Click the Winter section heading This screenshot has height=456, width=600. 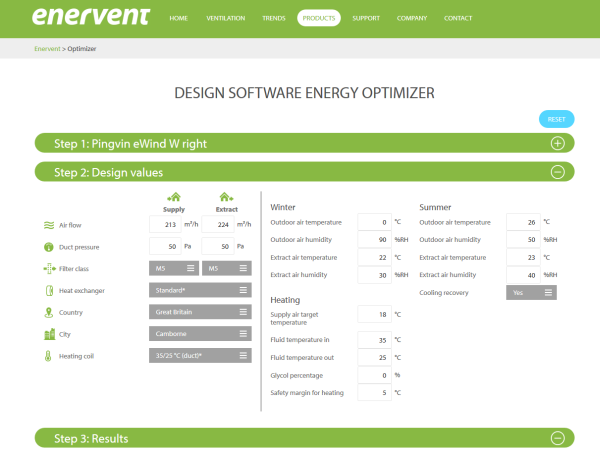(283, 207)
